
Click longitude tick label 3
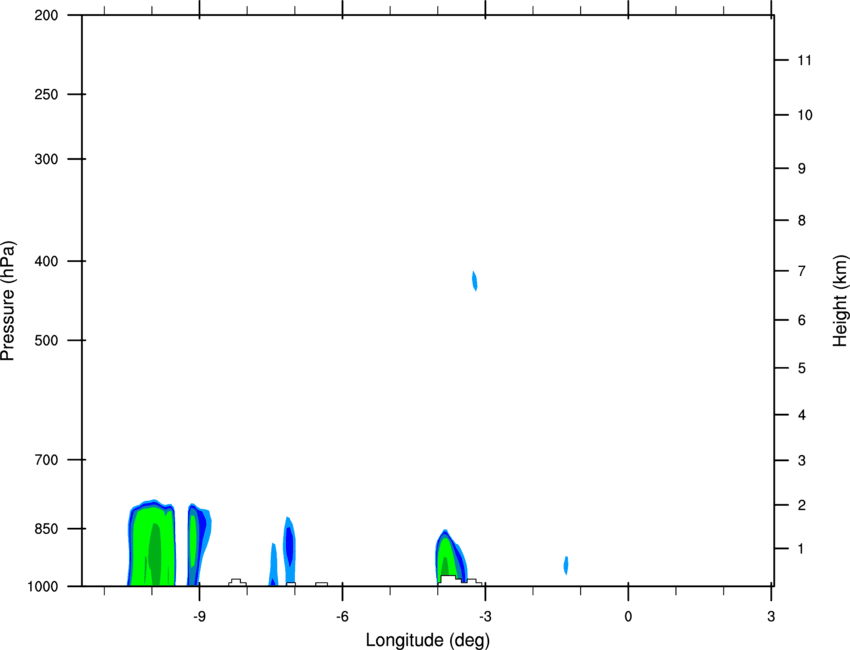click(771, 616)
